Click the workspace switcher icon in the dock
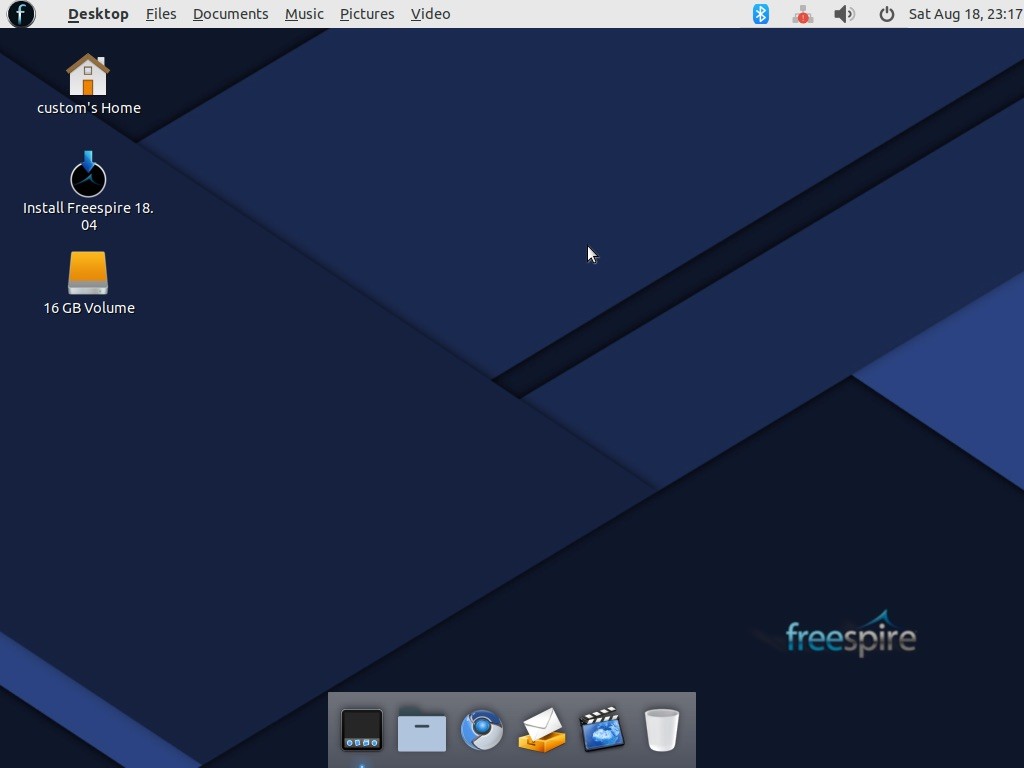The height and width of the screenshot is (768, 1024). pos(362,730)
